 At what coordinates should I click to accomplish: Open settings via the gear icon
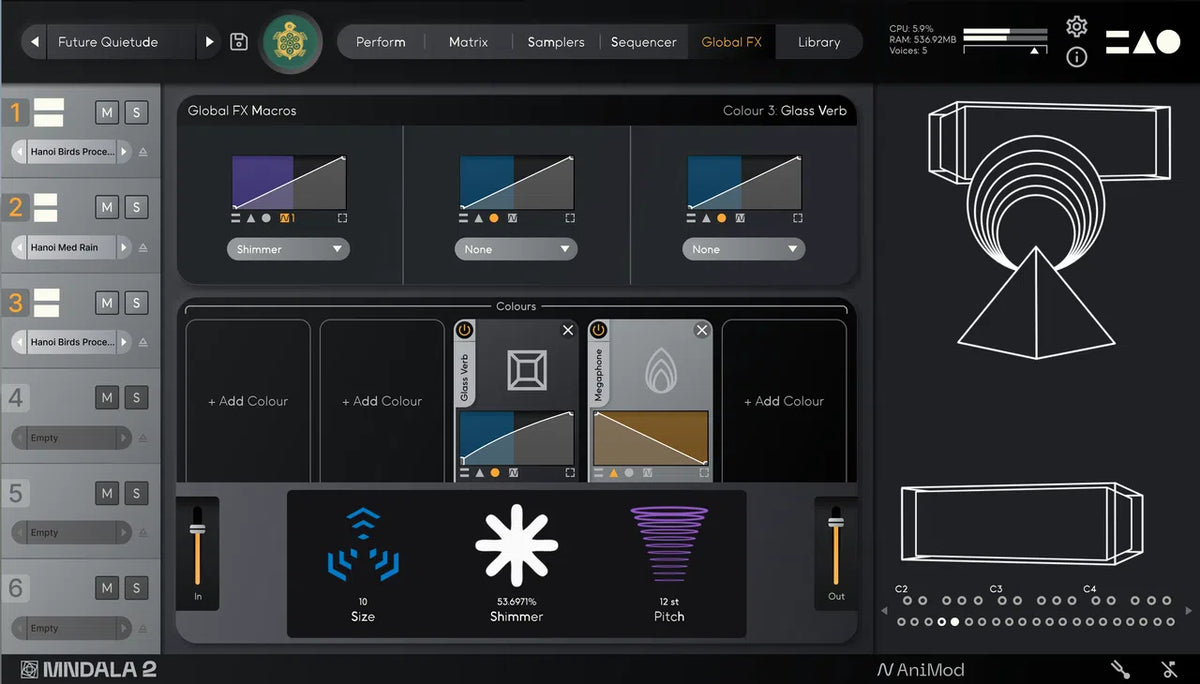pyautogui.click(x=1076, y=27)
